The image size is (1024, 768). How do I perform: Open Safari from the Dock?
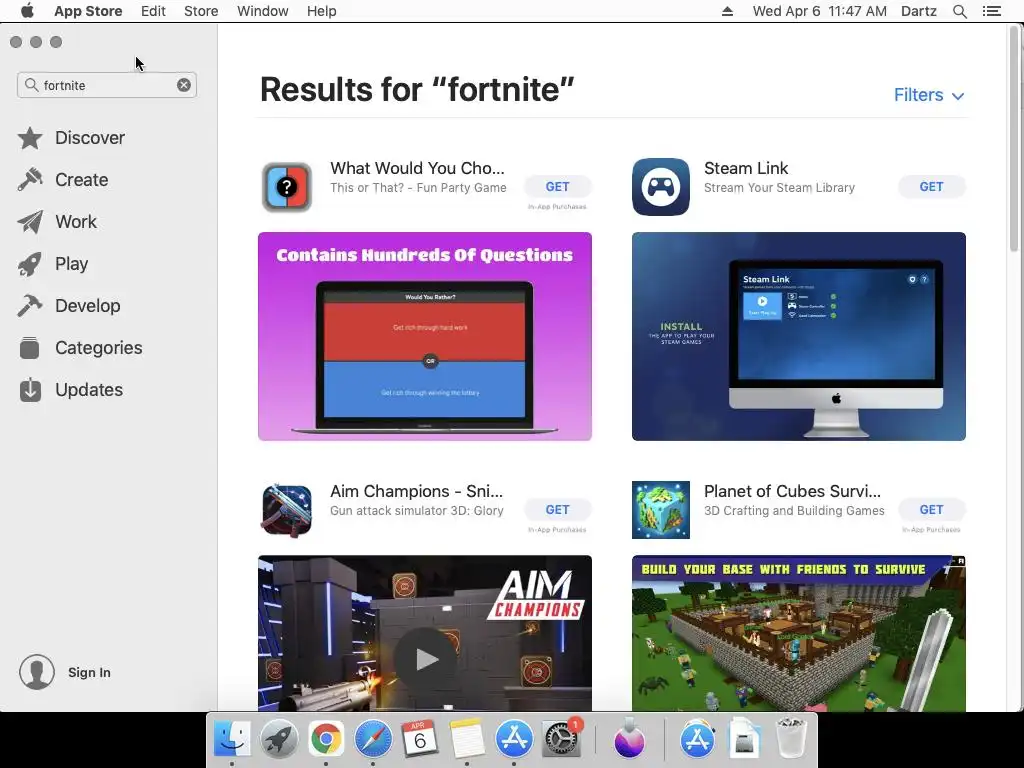tap(373, 739)
